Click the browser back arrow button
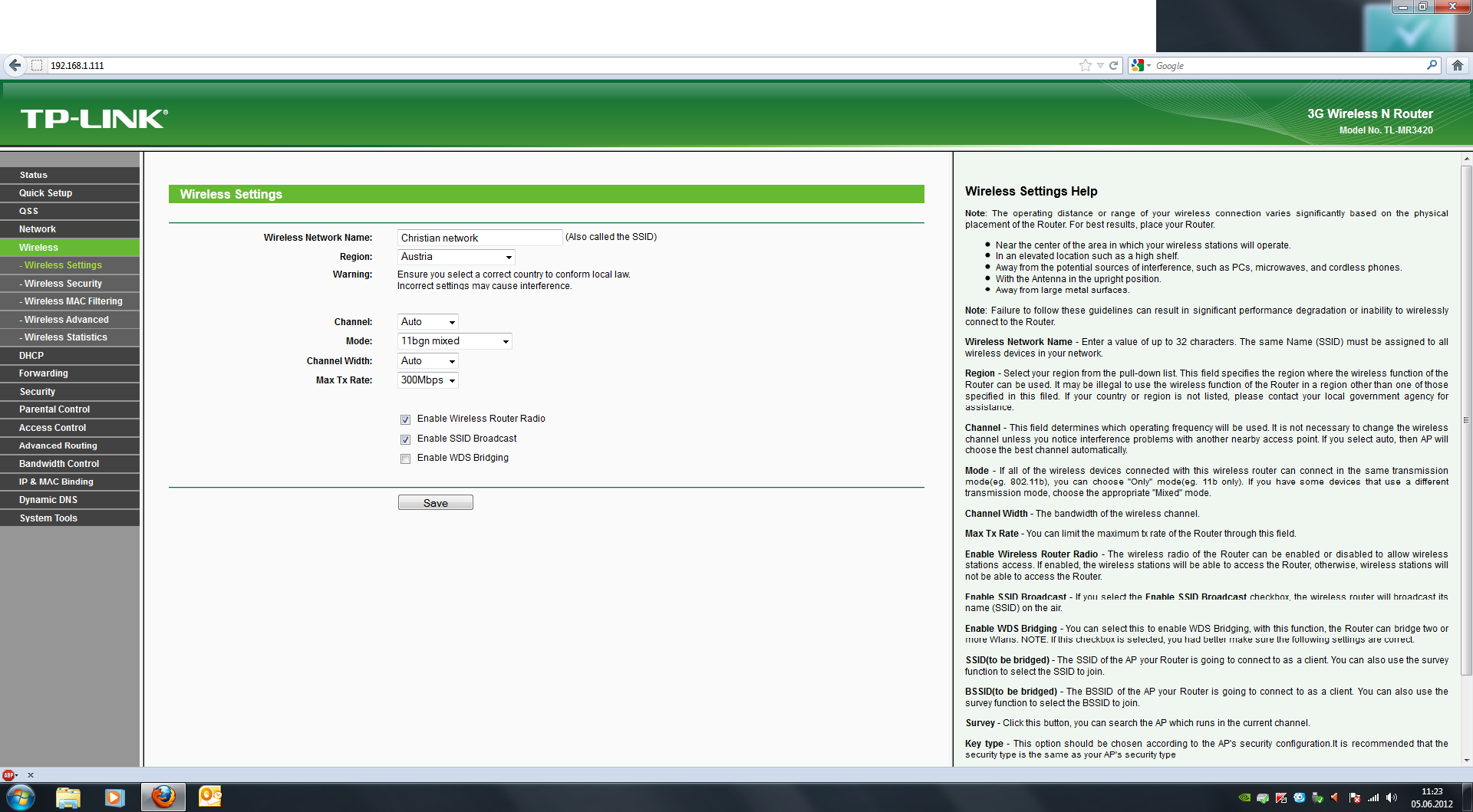This screenshot has width=1473, height=812. (x=15, y=65)
